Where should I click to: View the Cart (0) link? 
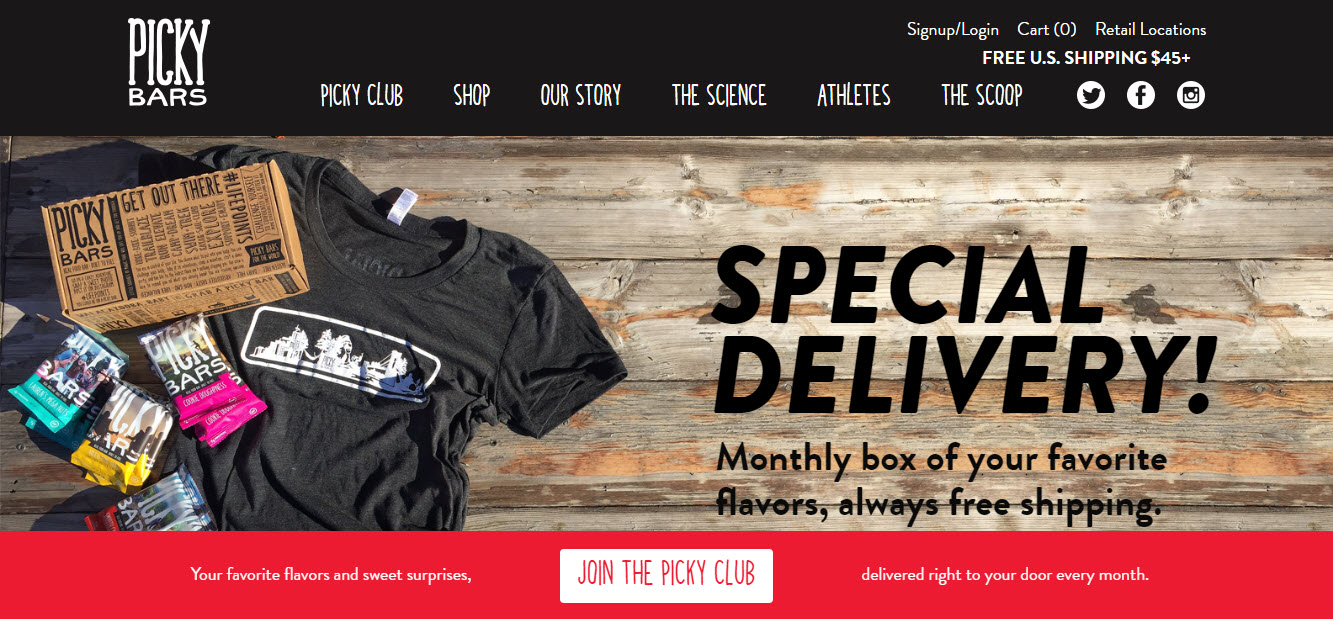1047,30
